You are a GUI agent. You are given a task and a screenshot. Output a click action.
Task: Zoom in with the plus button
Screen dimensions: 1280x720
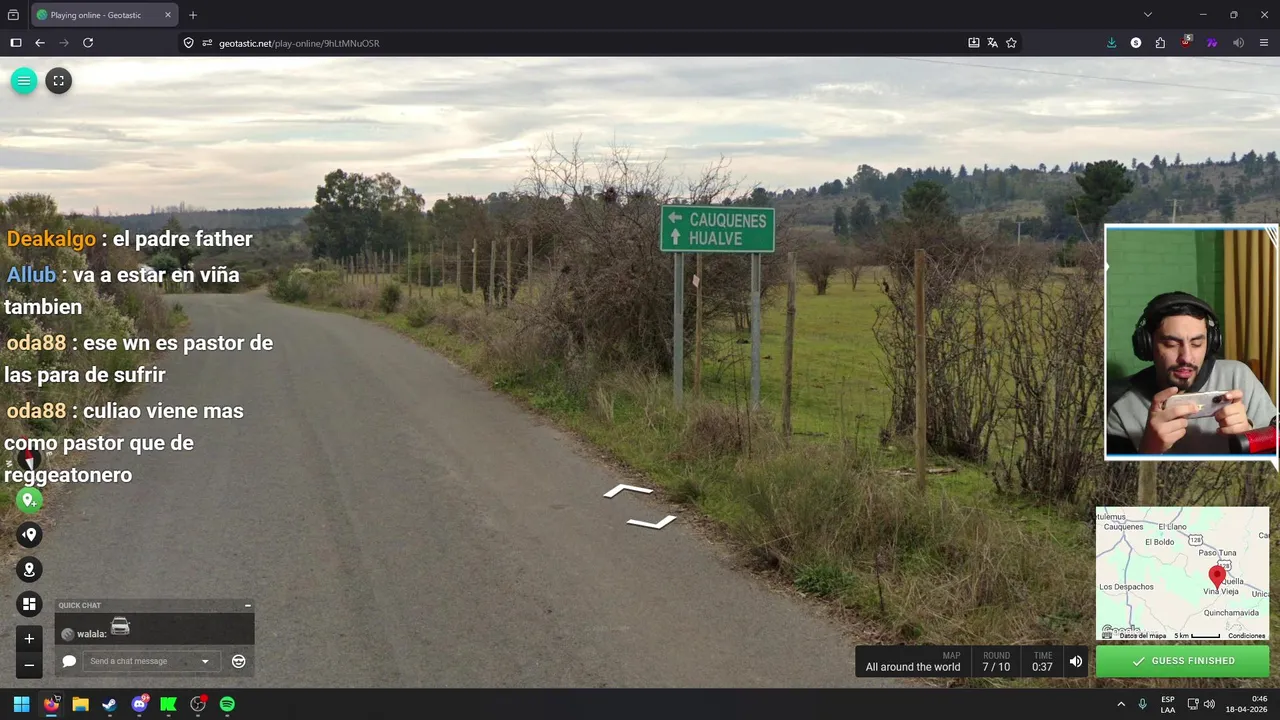point(29,639)
